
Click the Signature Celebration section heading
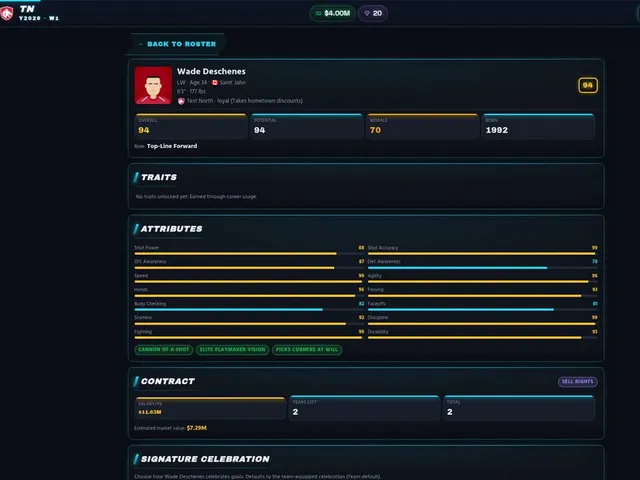pyautogui.click(x=205, y=459)
